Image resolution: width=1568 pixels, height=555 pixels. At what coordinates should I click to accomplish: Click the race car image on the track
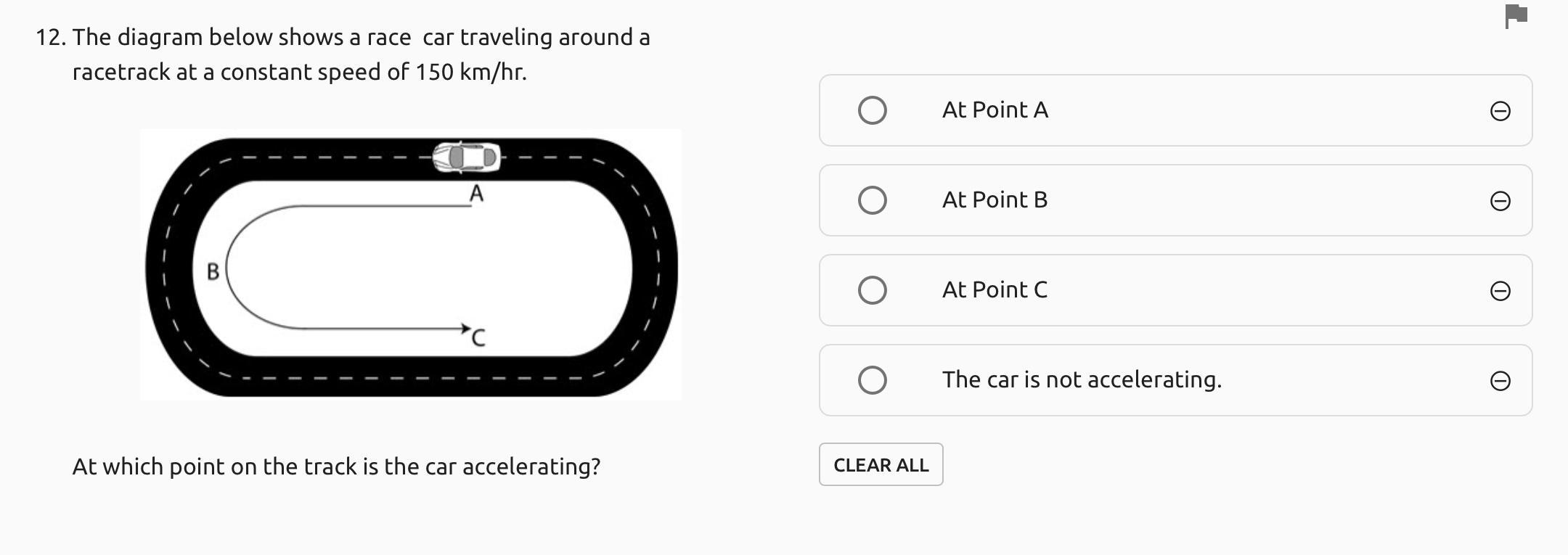tap(466, 157)
